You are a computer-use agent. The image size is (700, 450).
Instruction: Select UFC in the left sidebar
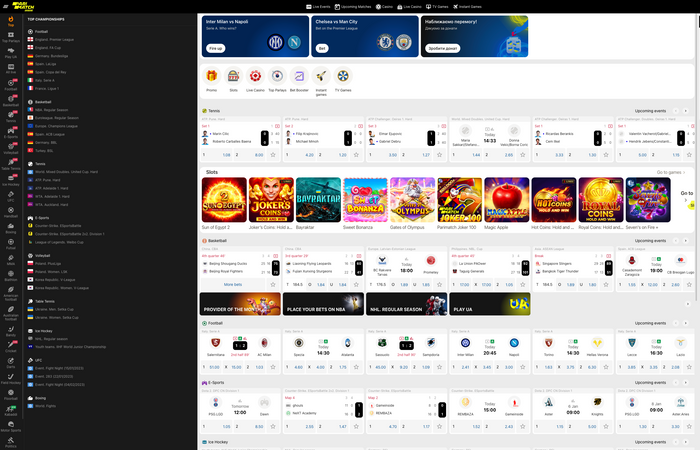(x=11, y=196)
